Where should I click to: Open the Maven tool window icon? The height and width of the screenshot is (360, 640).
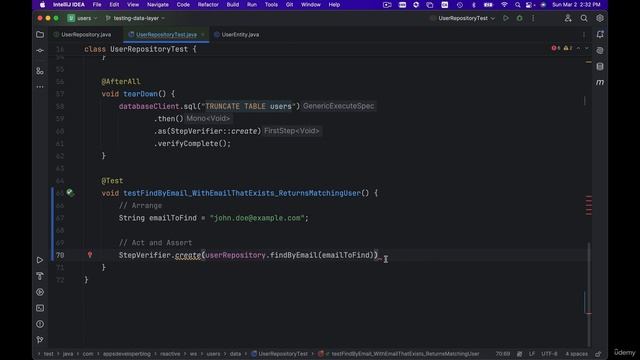click(x=600, y=82)
